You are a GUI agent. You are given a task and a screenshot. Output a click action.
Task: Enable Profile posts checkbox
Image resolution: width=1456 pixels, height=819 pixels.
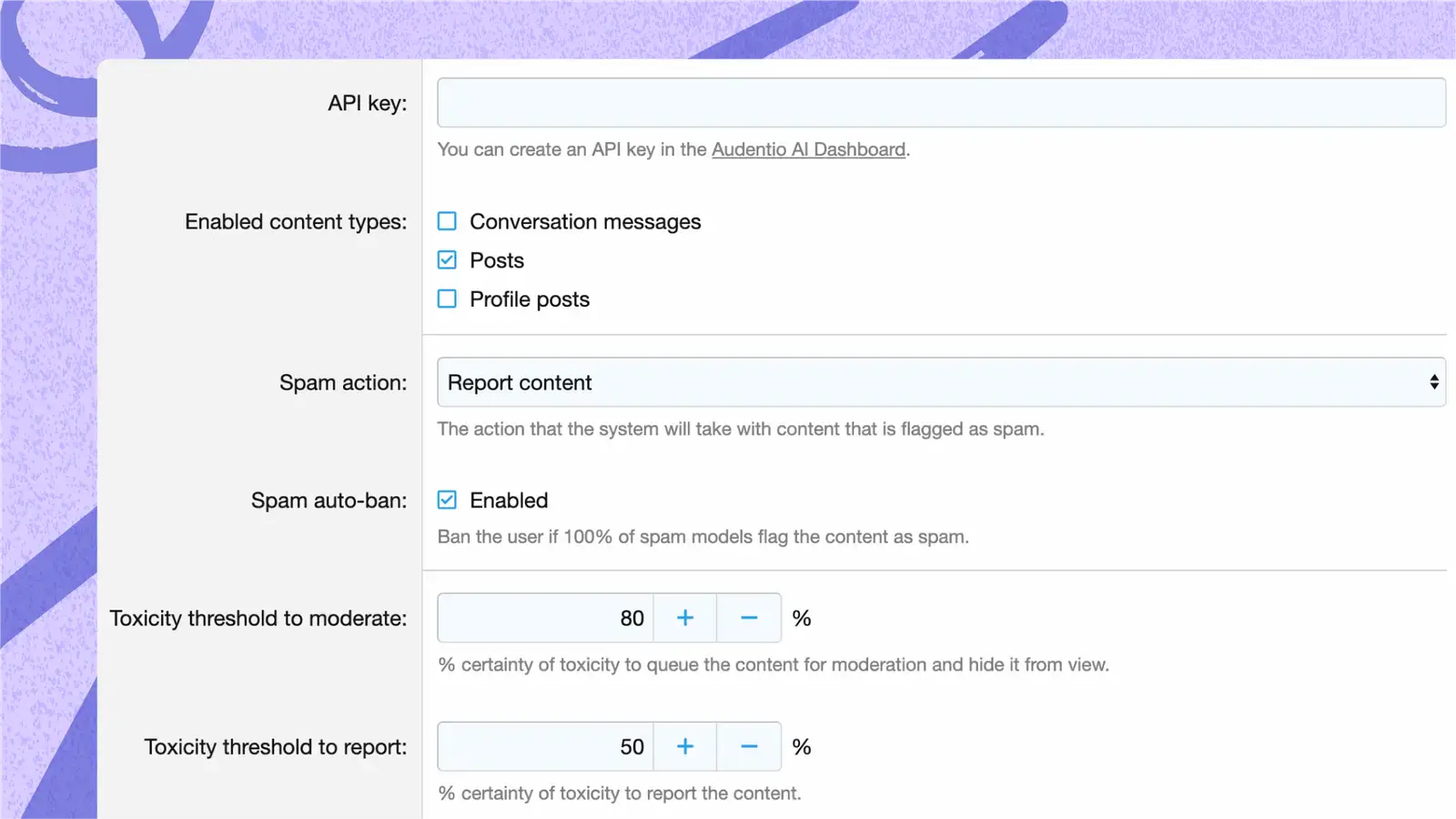447,298
